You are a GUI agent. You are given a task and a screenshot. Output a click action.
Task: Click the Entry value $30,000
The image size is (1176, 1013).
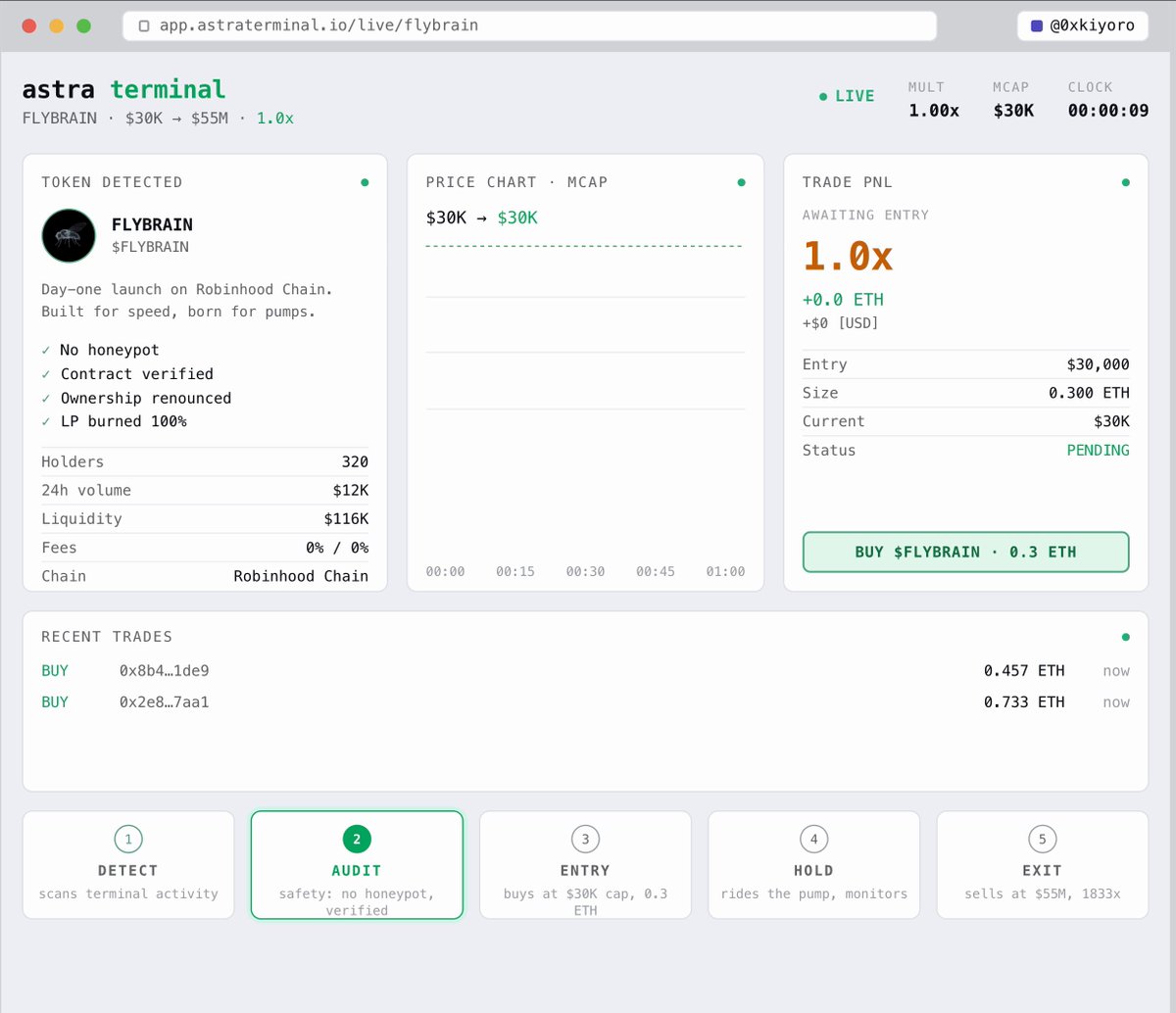click(1098, 364)
